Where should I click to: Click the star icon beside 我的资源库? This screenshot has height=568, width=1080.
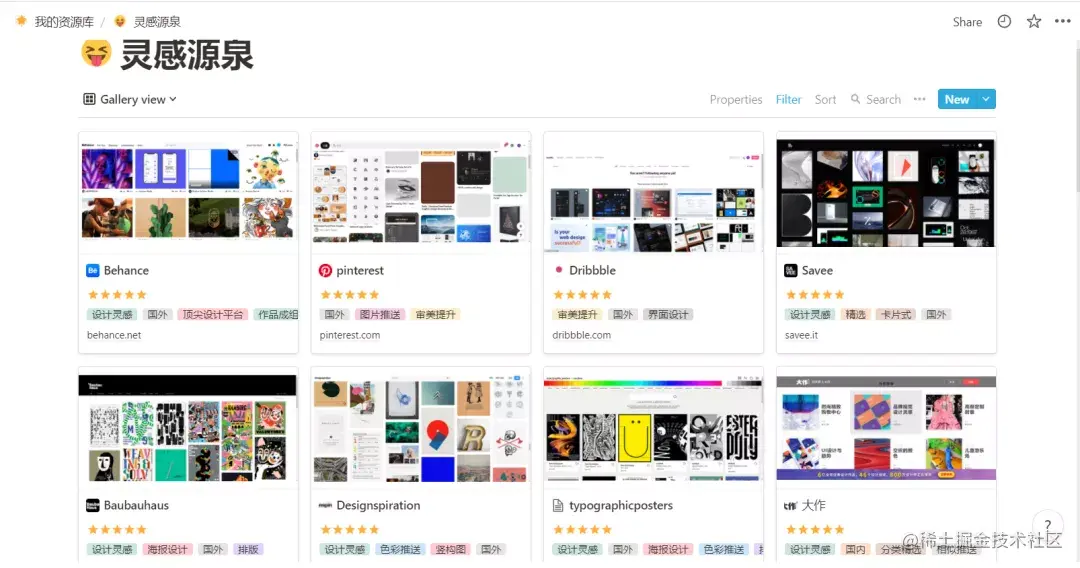point(21,21)
